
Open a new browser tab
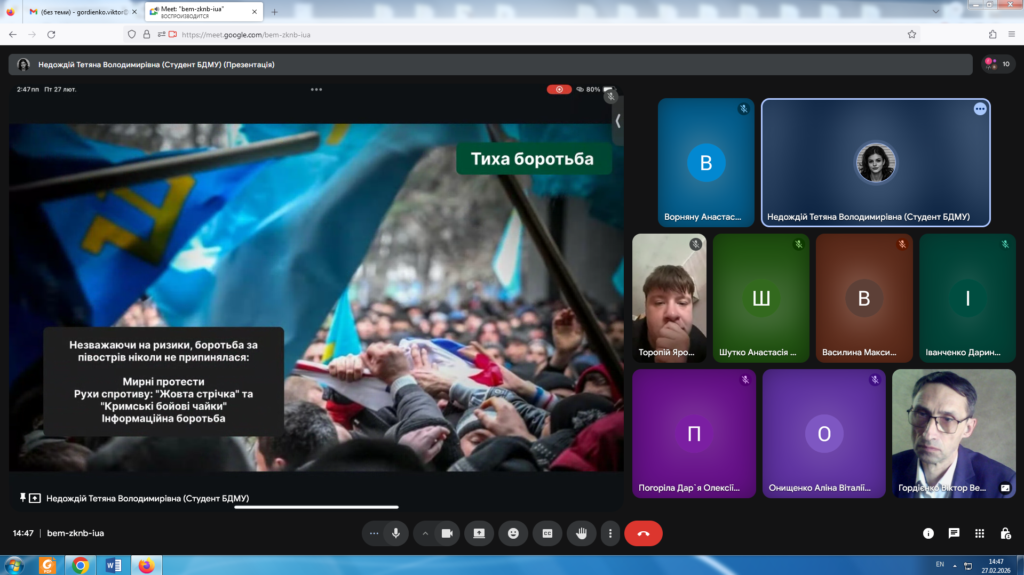click(275, 12)
